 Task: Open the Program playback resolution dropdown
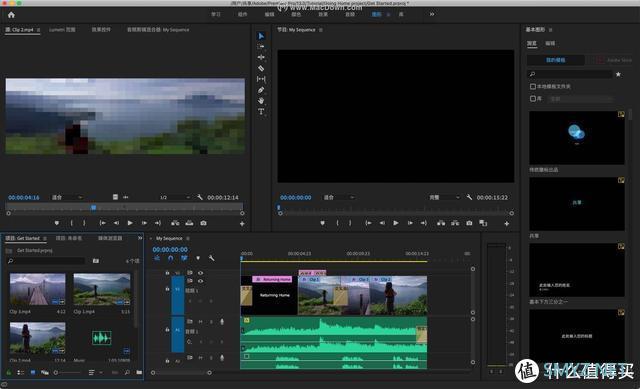pos(444,197)
